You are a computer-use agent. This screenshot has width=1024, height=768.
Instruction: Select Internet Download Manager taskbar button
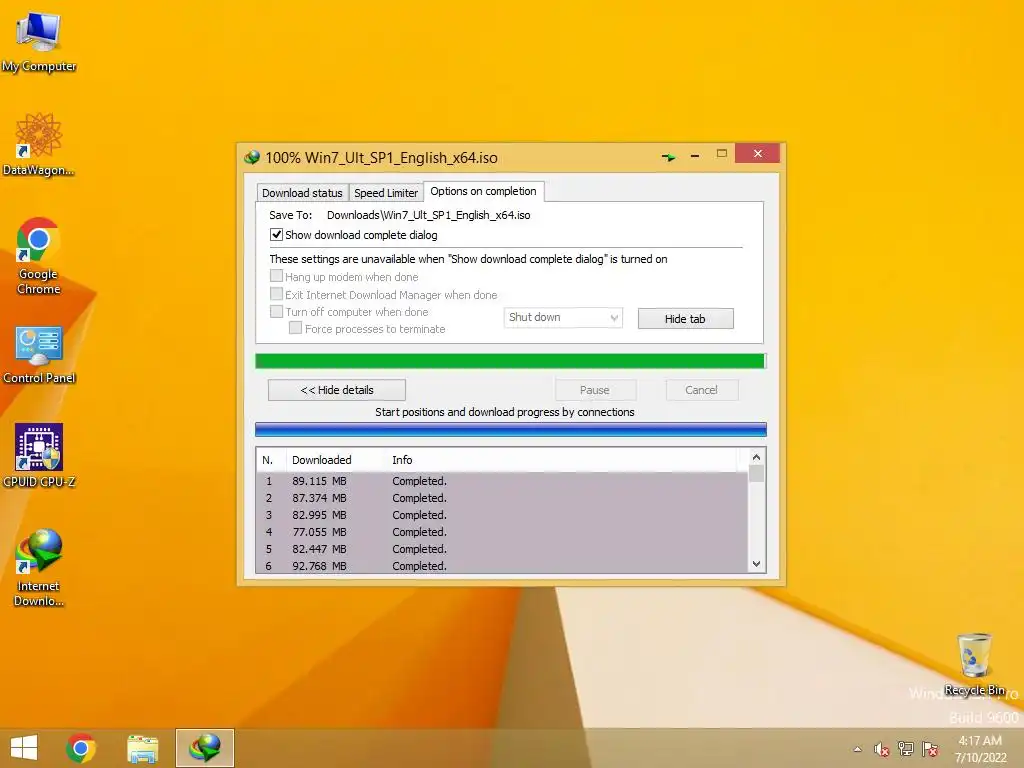tap(205, 748)
